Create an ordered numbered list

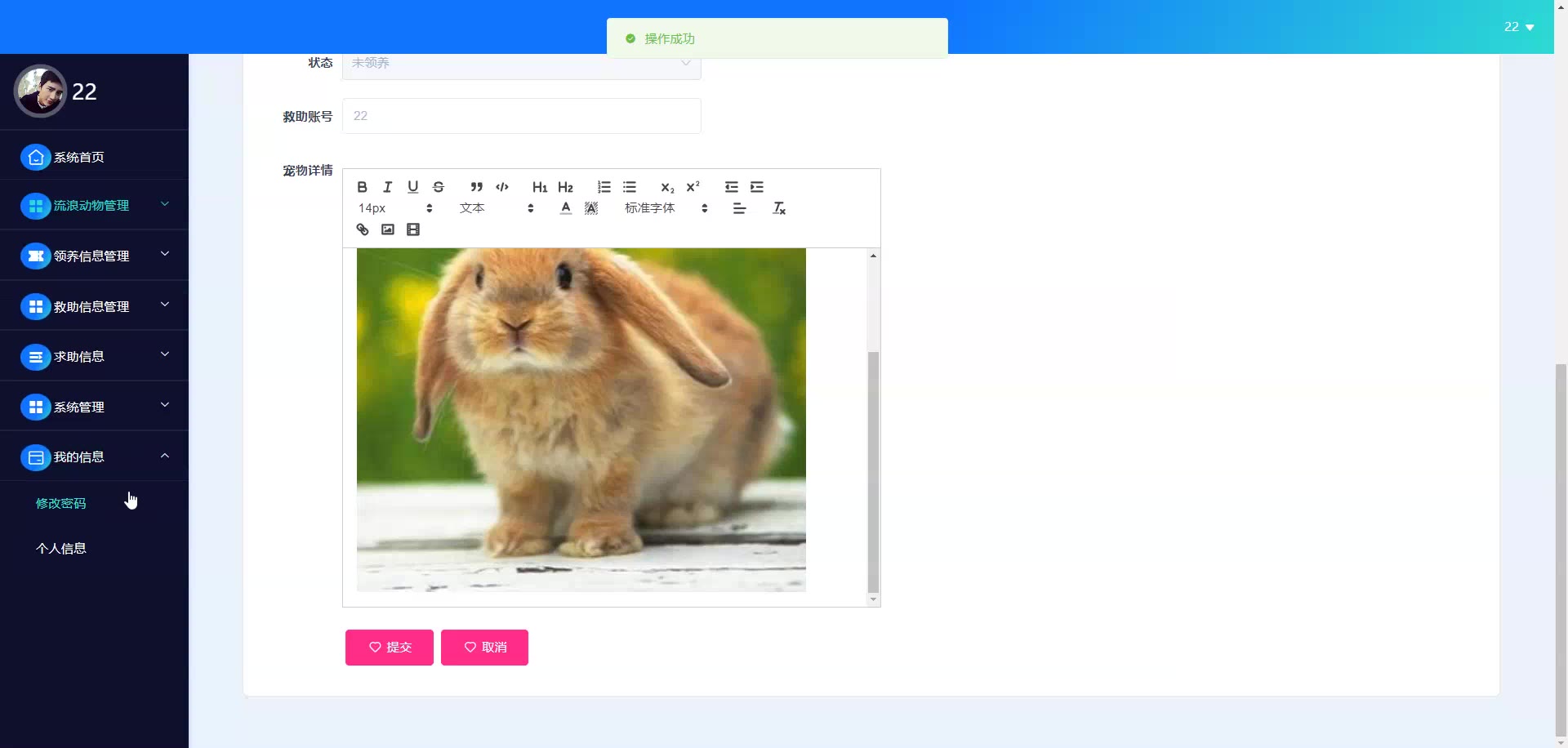coord(604,187)
